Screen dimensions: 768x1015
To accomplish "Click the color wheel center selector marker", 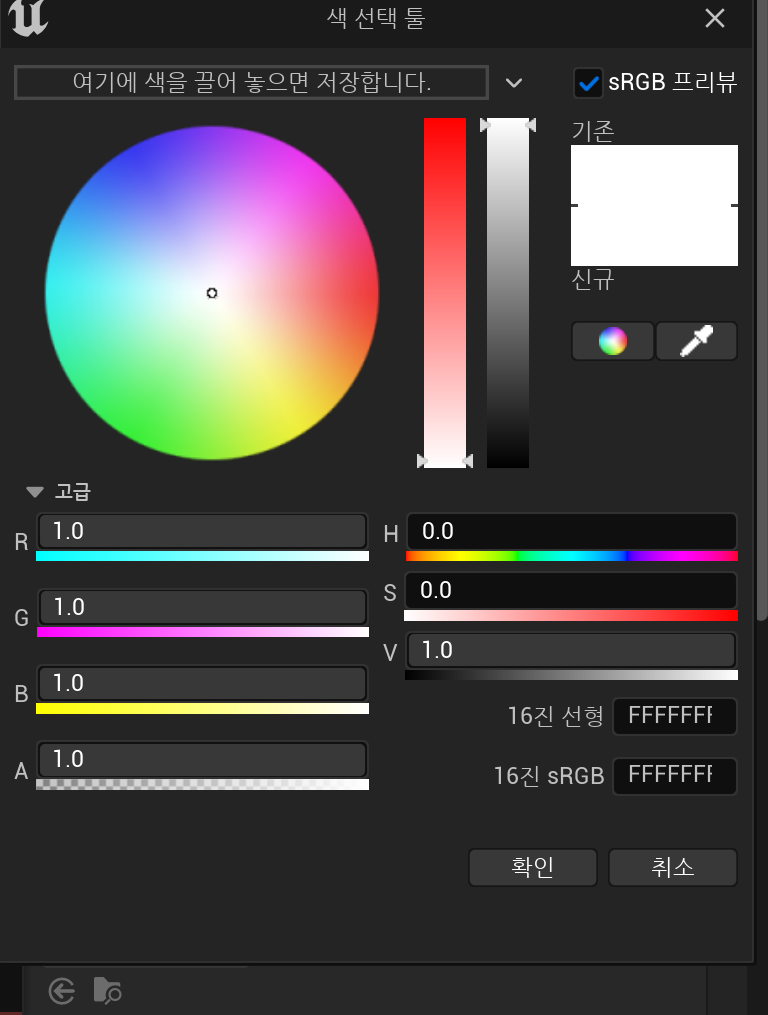I will [x=212, y=293].
